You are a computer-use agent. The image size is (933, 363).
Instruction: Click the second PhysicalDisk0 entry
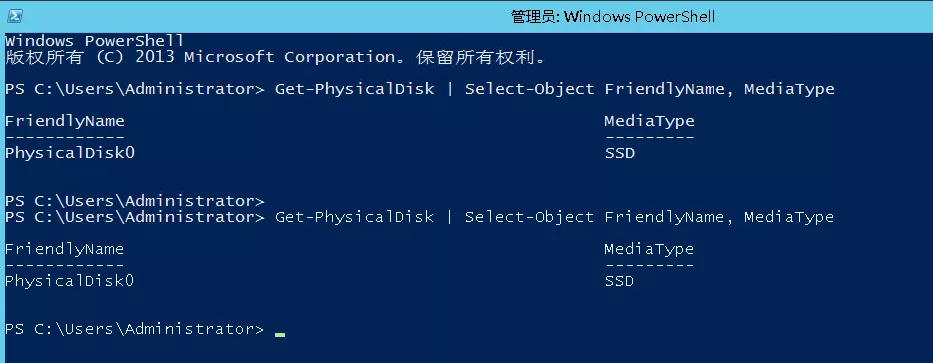pos(70,280)
